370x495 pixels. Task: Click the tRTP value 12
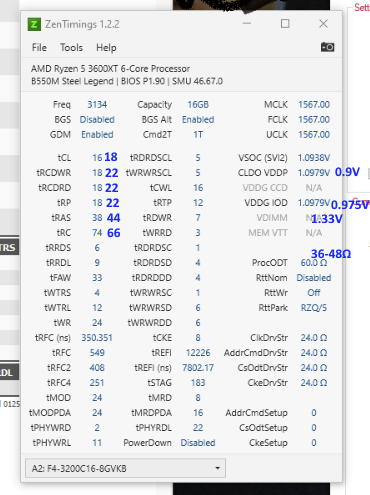coord(198,203)
